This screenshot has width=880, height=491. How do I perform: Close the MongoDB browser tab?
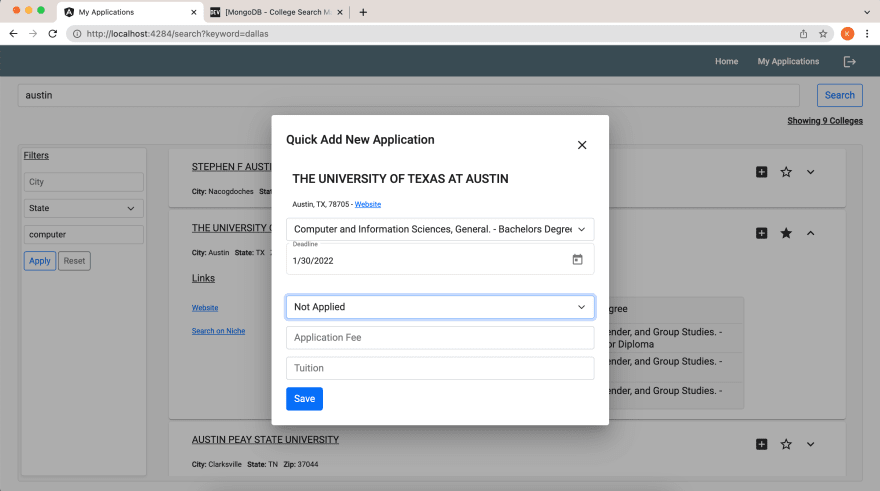point(340,12)
